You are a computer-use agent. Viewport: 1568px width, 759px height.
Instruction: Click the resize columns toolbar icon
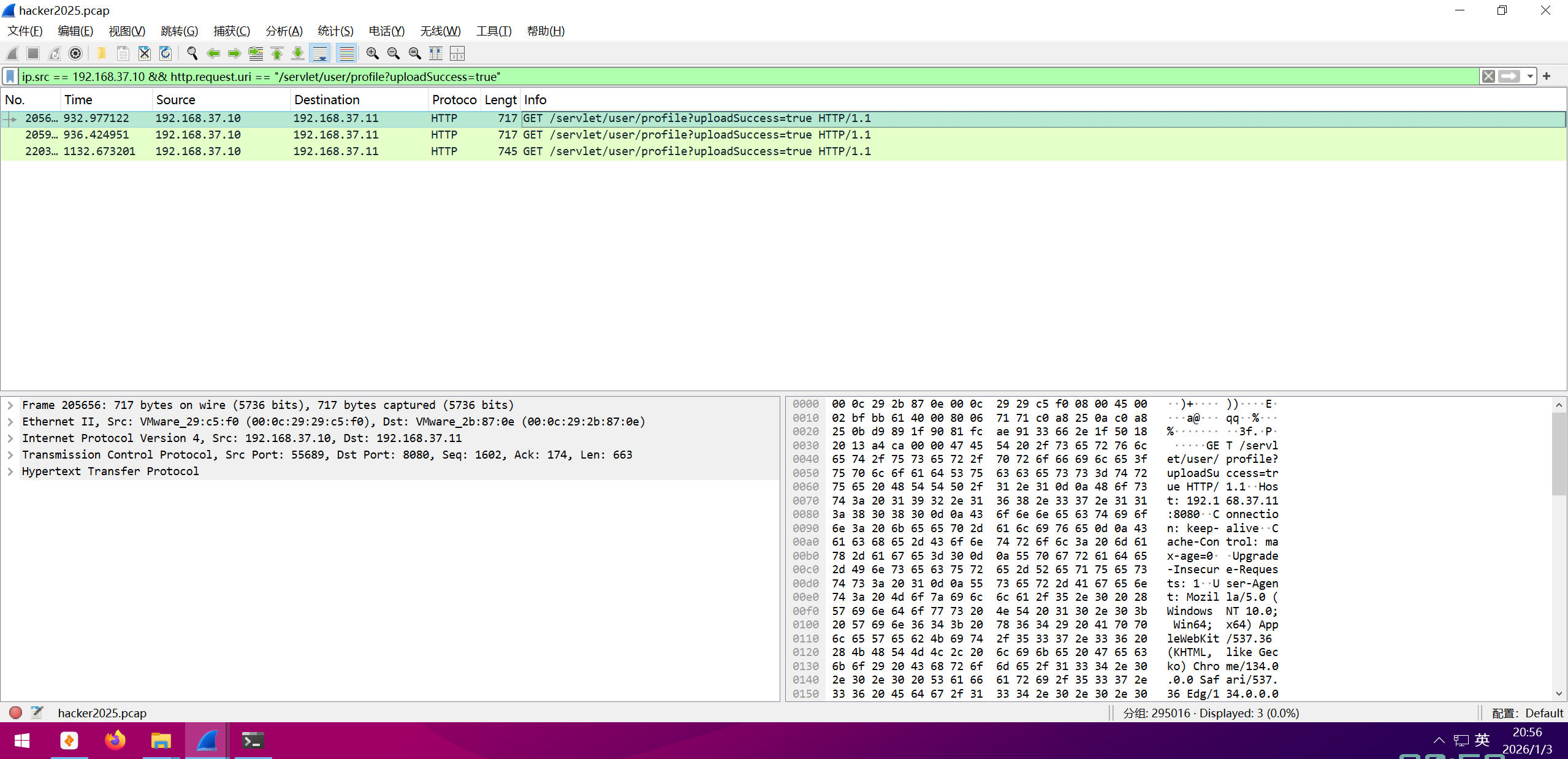(436, 54)
